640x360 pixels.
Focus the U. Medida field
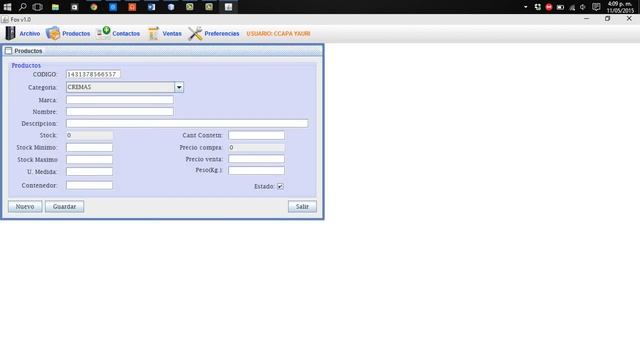point(89,172)
